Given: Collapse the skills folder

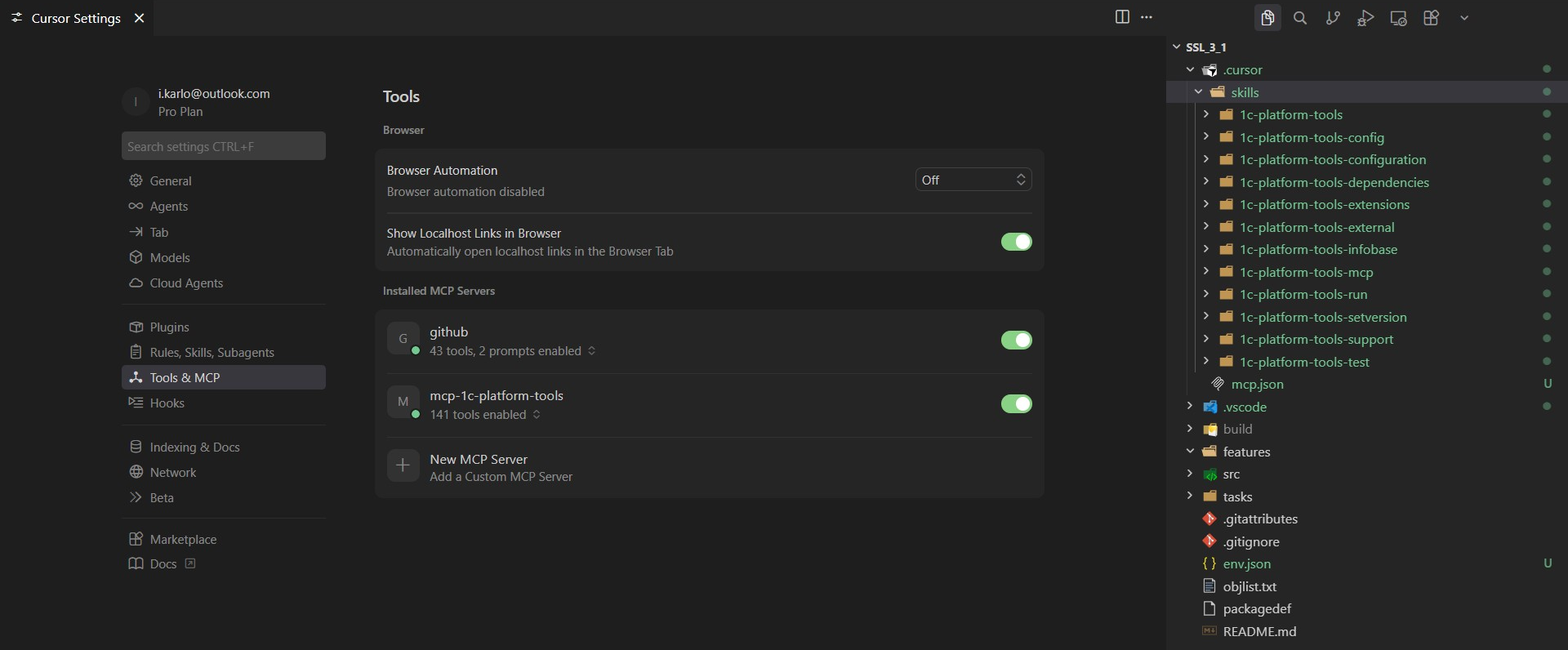Looking at the screenshot, I should pos(1199,92).
